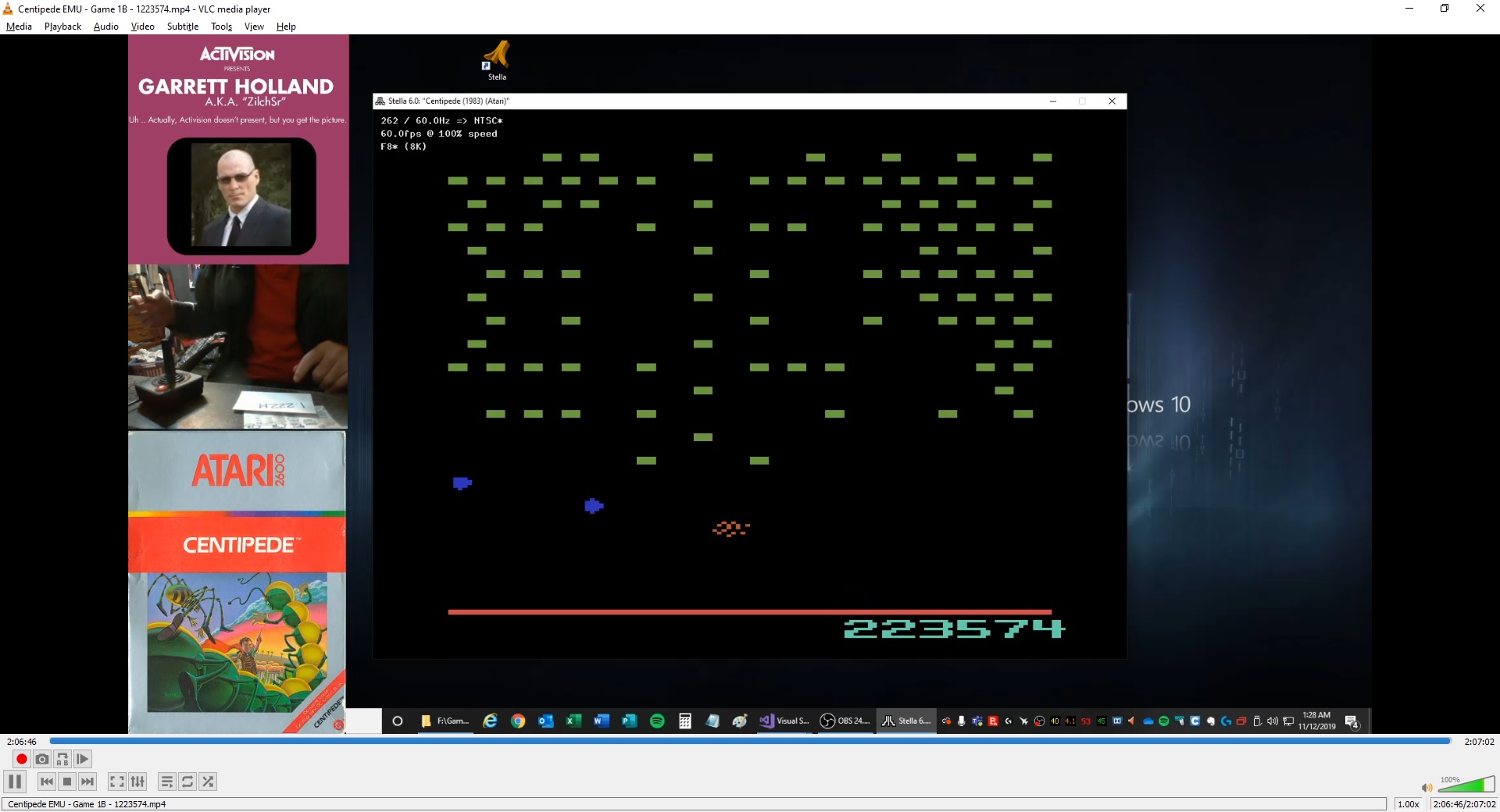Toggle playlist loop mode
The height and width of the screenshot is (812, 1500).
tap(187, 782)
